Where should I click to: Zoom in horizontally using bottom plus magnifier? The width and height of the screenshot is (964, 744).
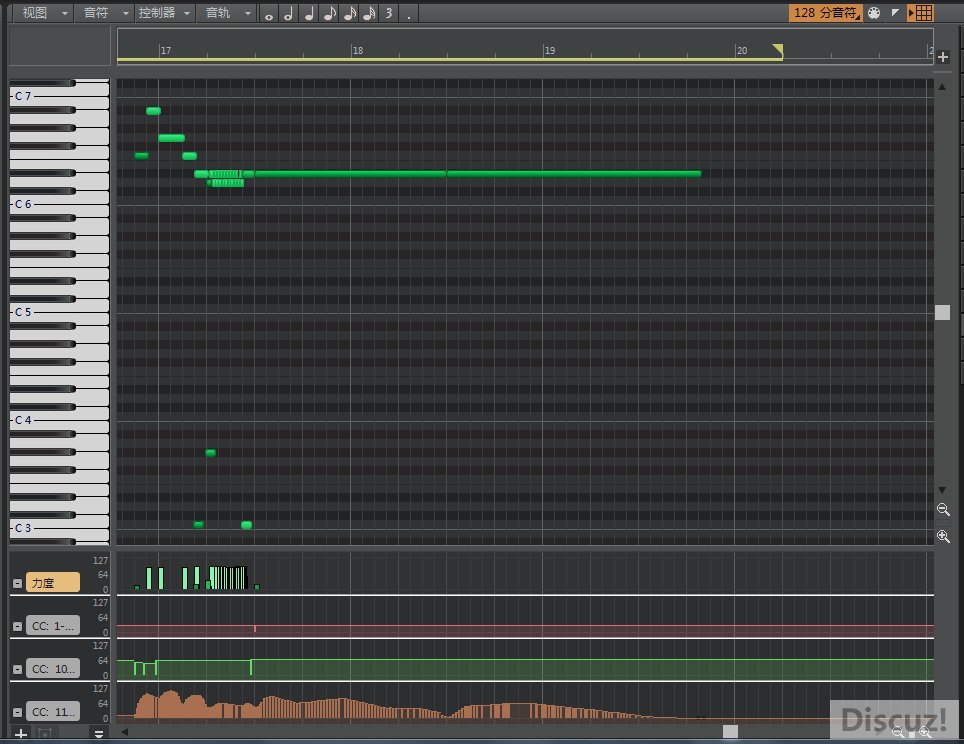pyautogui.click(x=925, y=732)
